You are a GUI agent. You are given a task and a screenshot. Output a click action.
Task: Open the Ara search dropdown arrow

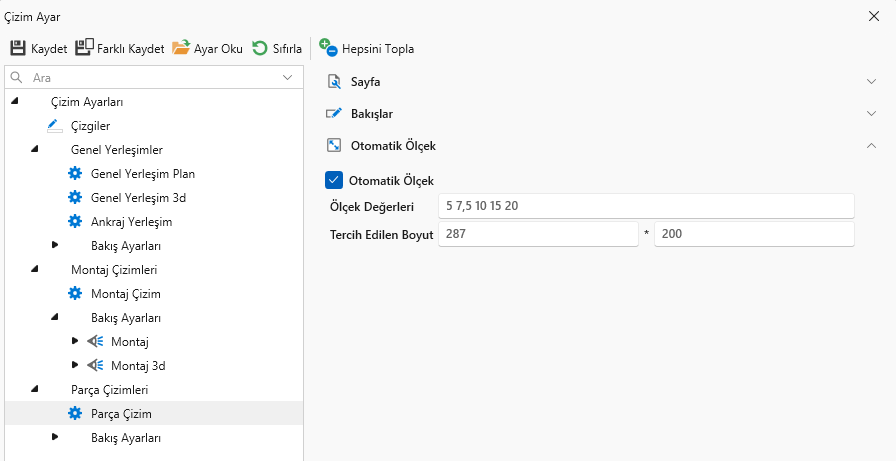tap(288, 77)
